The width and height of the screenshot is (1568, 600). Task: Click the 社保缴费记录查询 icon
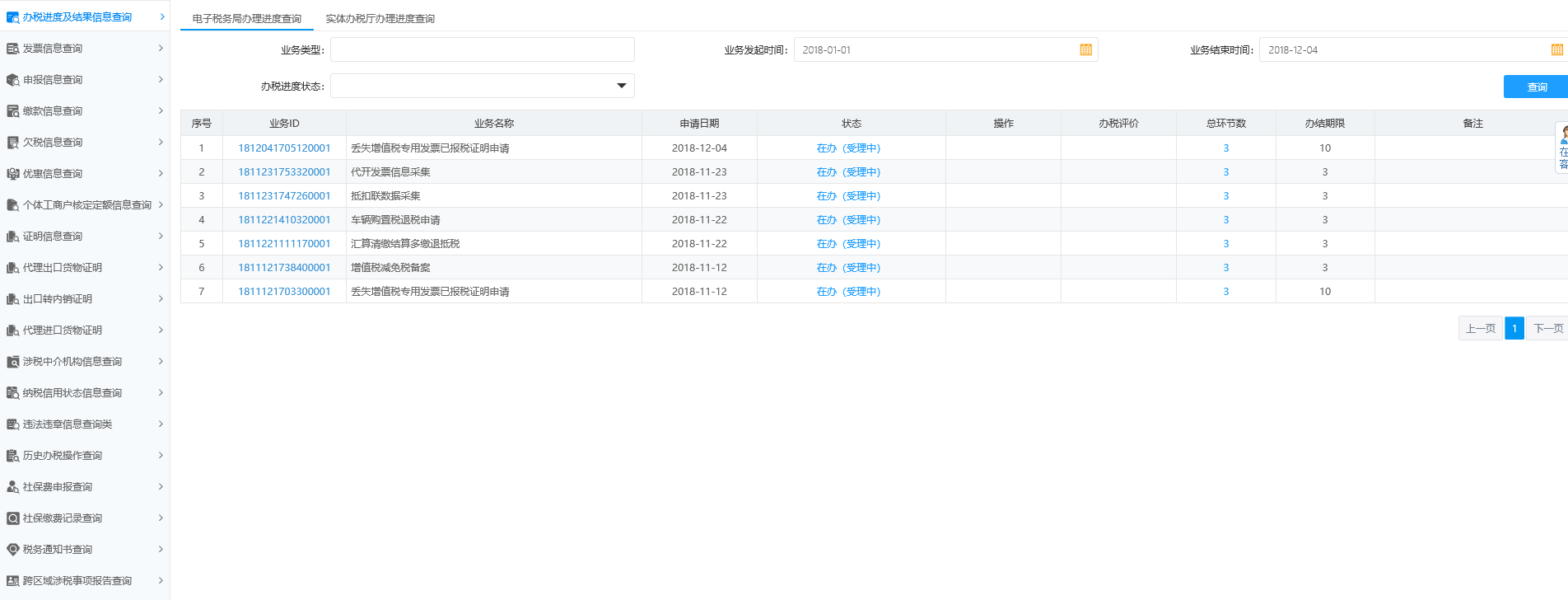pos(12,518)
